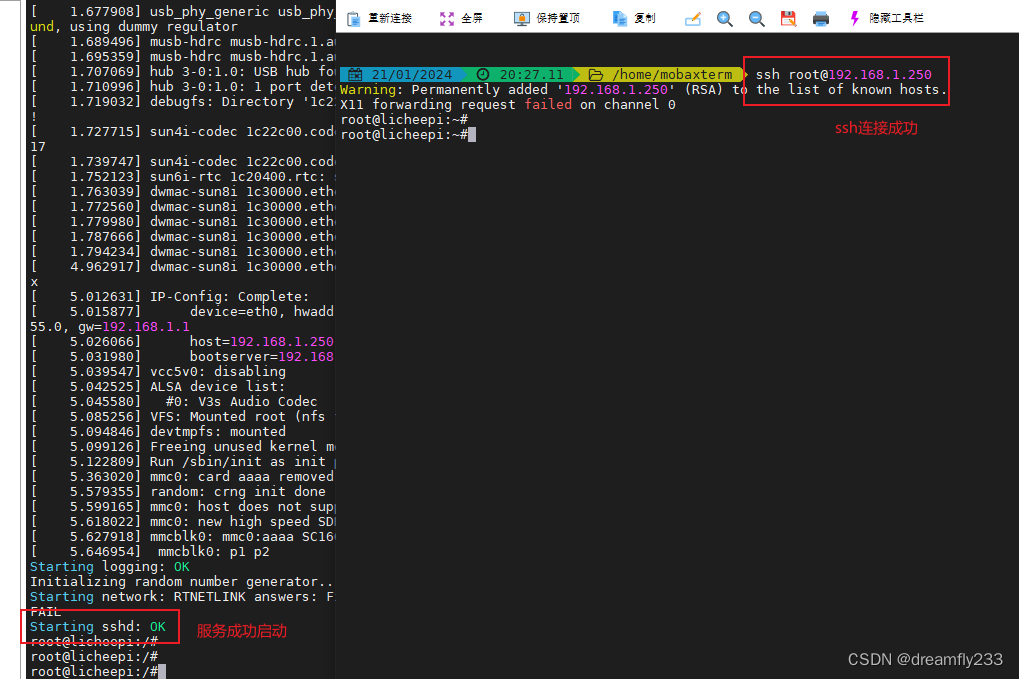The height and width of the screenshot is (679, 1019).
Task: Zoom out using the magnifier minus icon
Action: [756, 17]
